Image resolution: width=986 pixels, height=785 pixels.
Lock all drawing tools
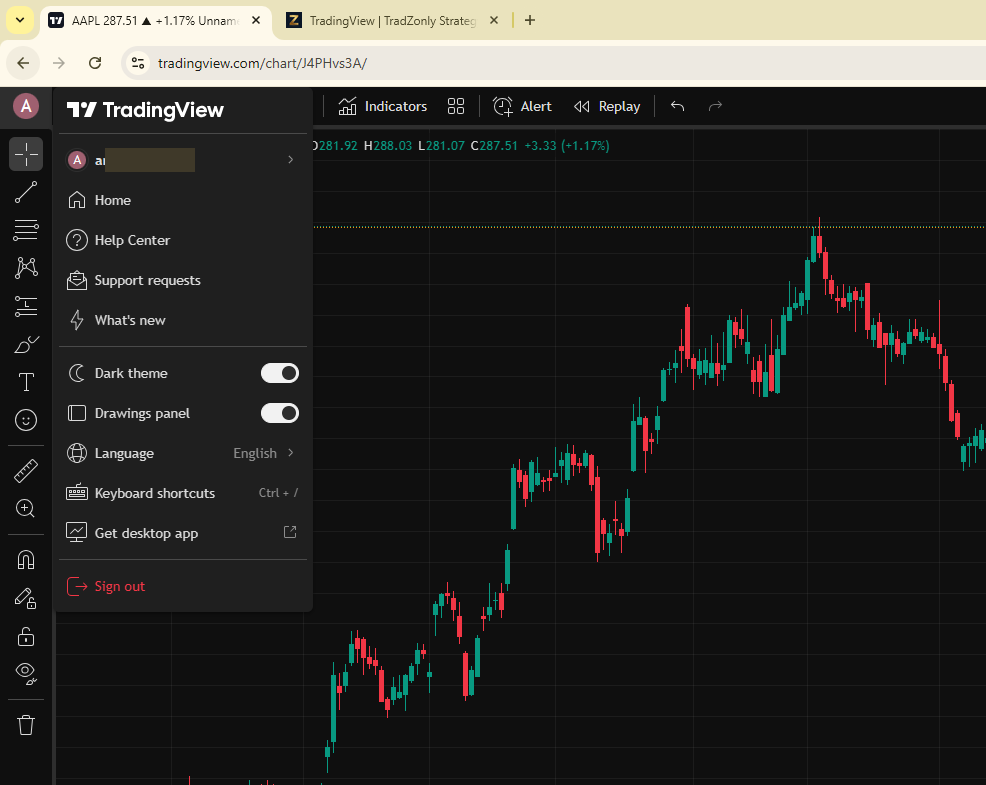pos(26,636)
